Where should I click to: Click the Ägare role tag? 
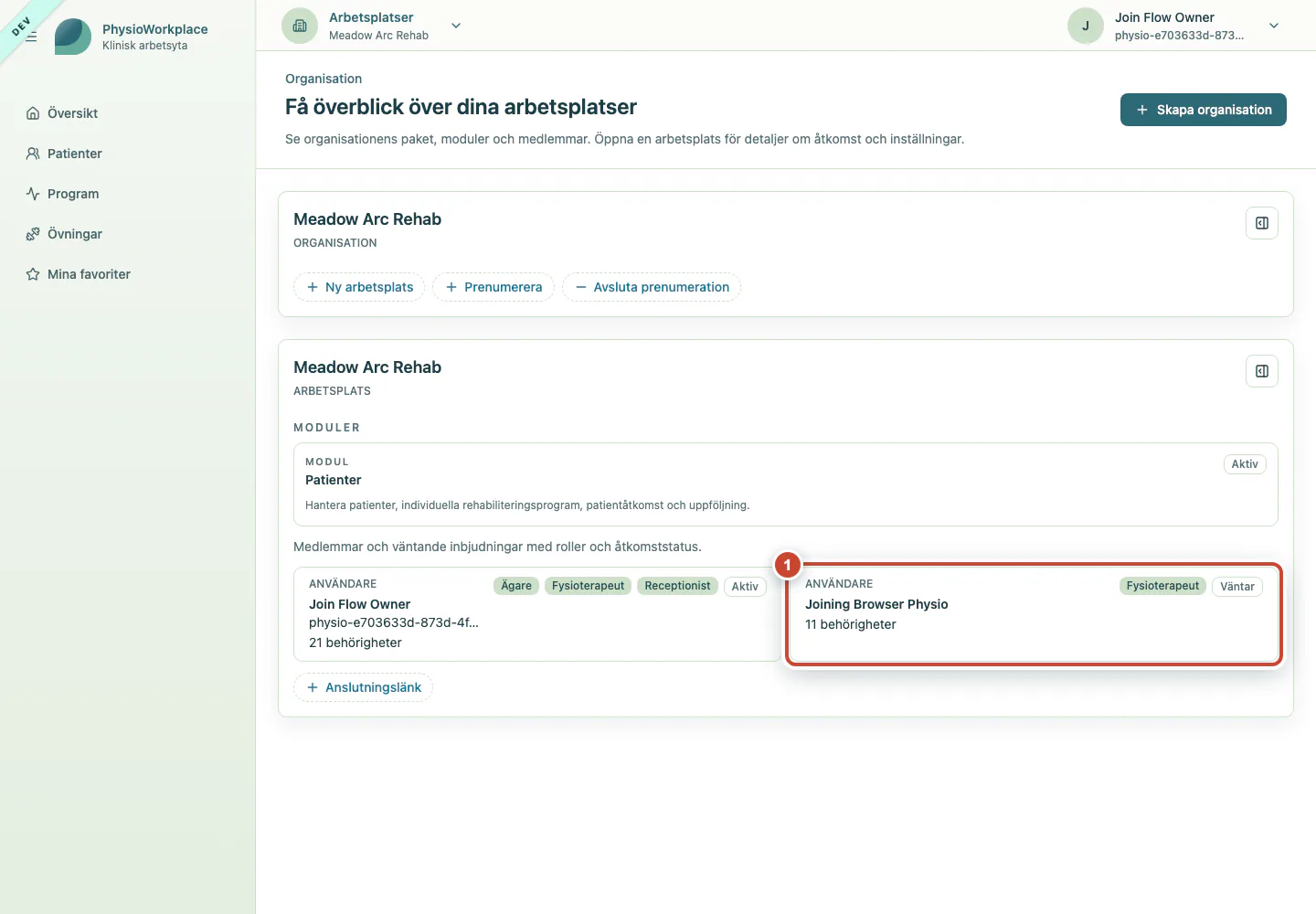pos(516,586)
